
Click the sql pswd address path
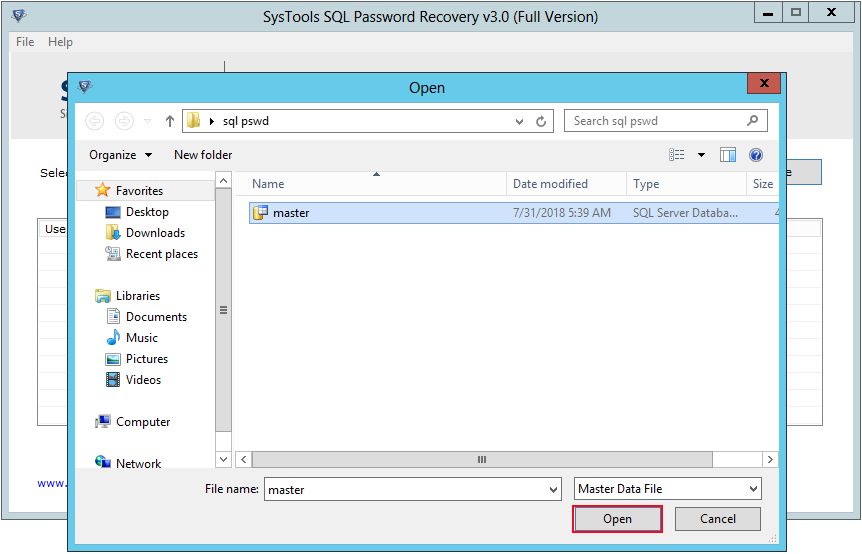click(x=245, y=121)
